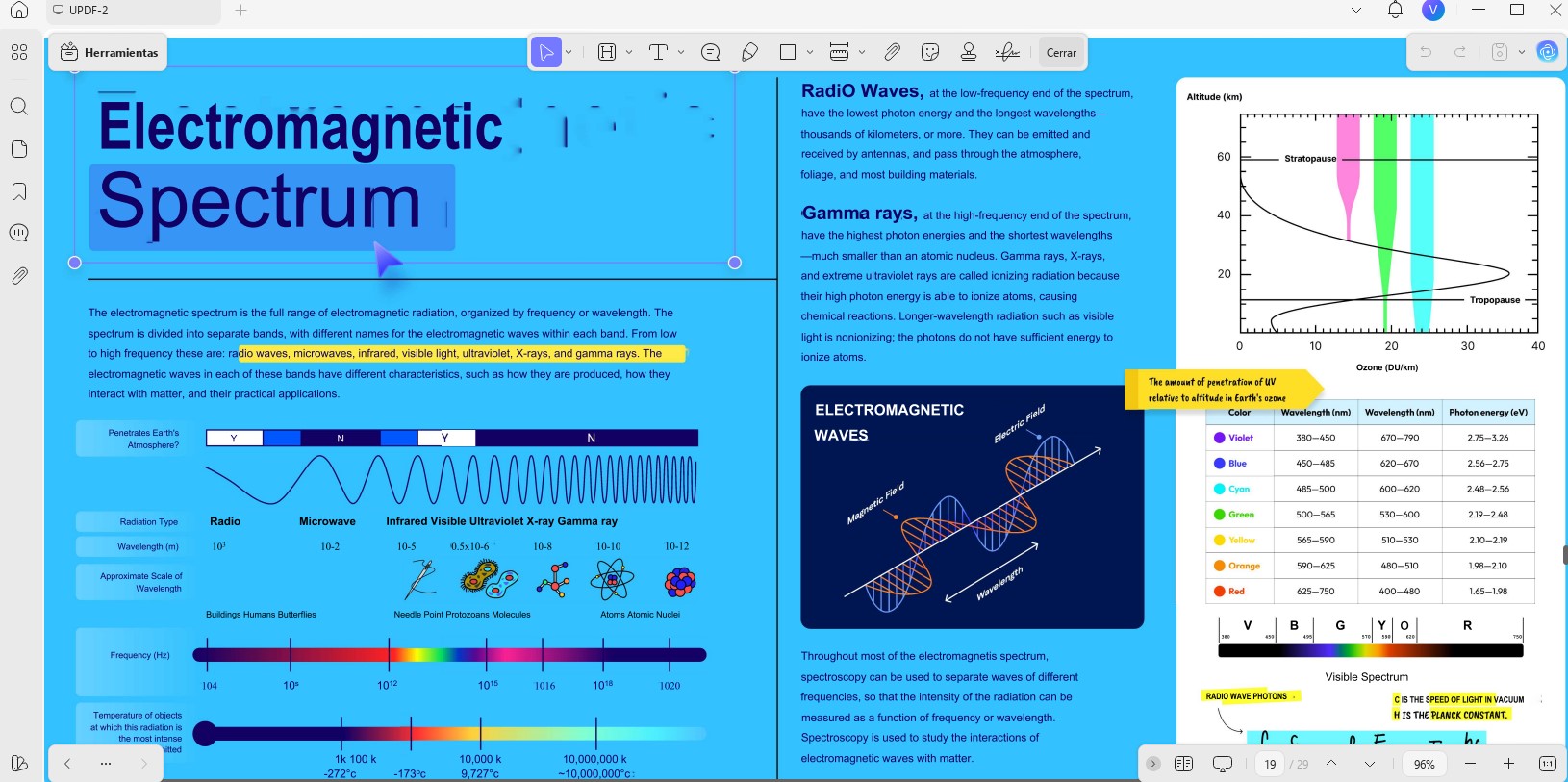Save the document
Image resolution: width=1568 pixels, height=782 pixels.
point(1499,52)
